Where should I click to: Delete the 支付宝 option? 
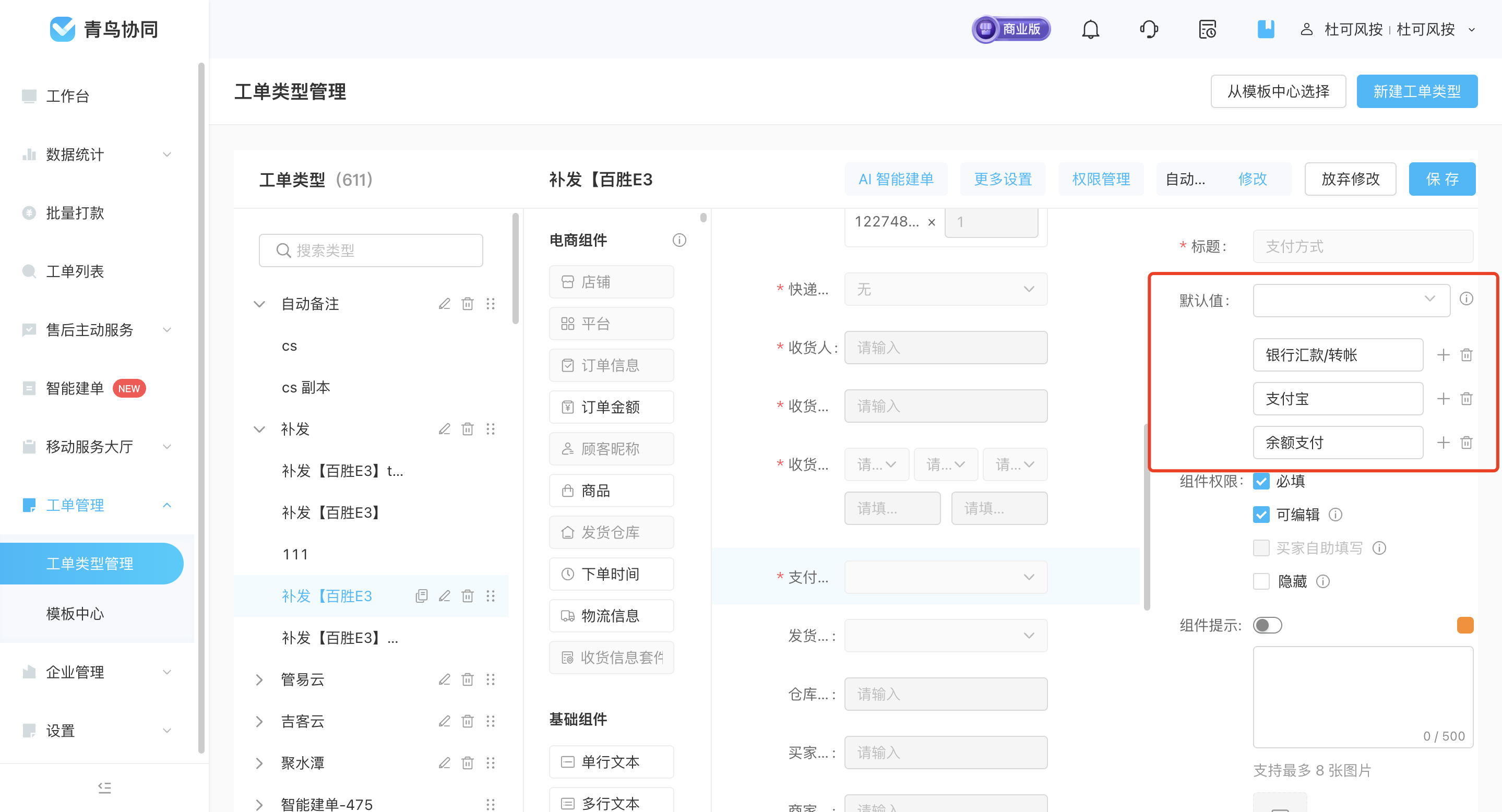(1467, 399)
